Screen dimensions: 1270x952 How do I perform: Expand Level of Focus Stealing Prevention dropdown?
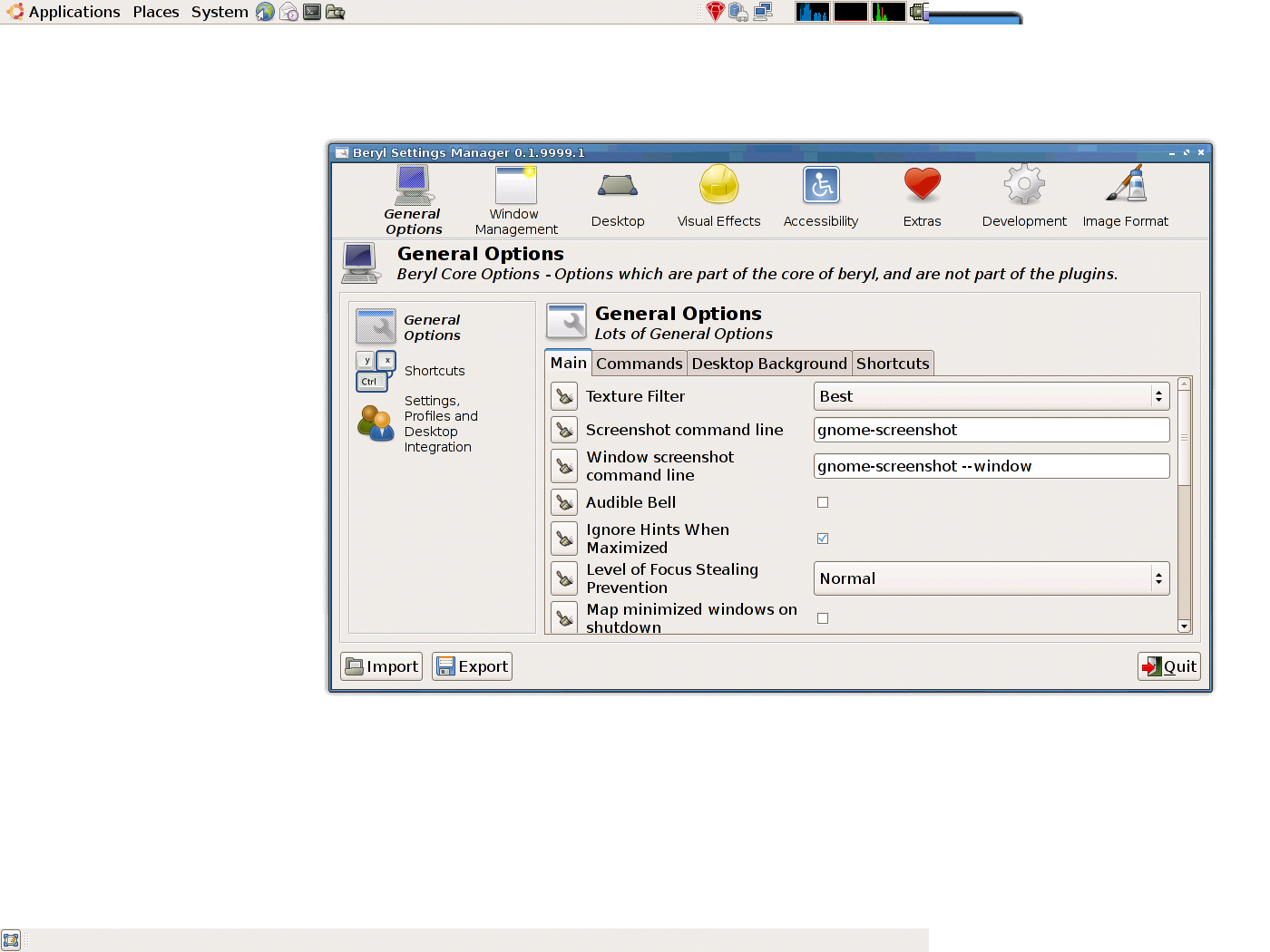pos(991,578)
